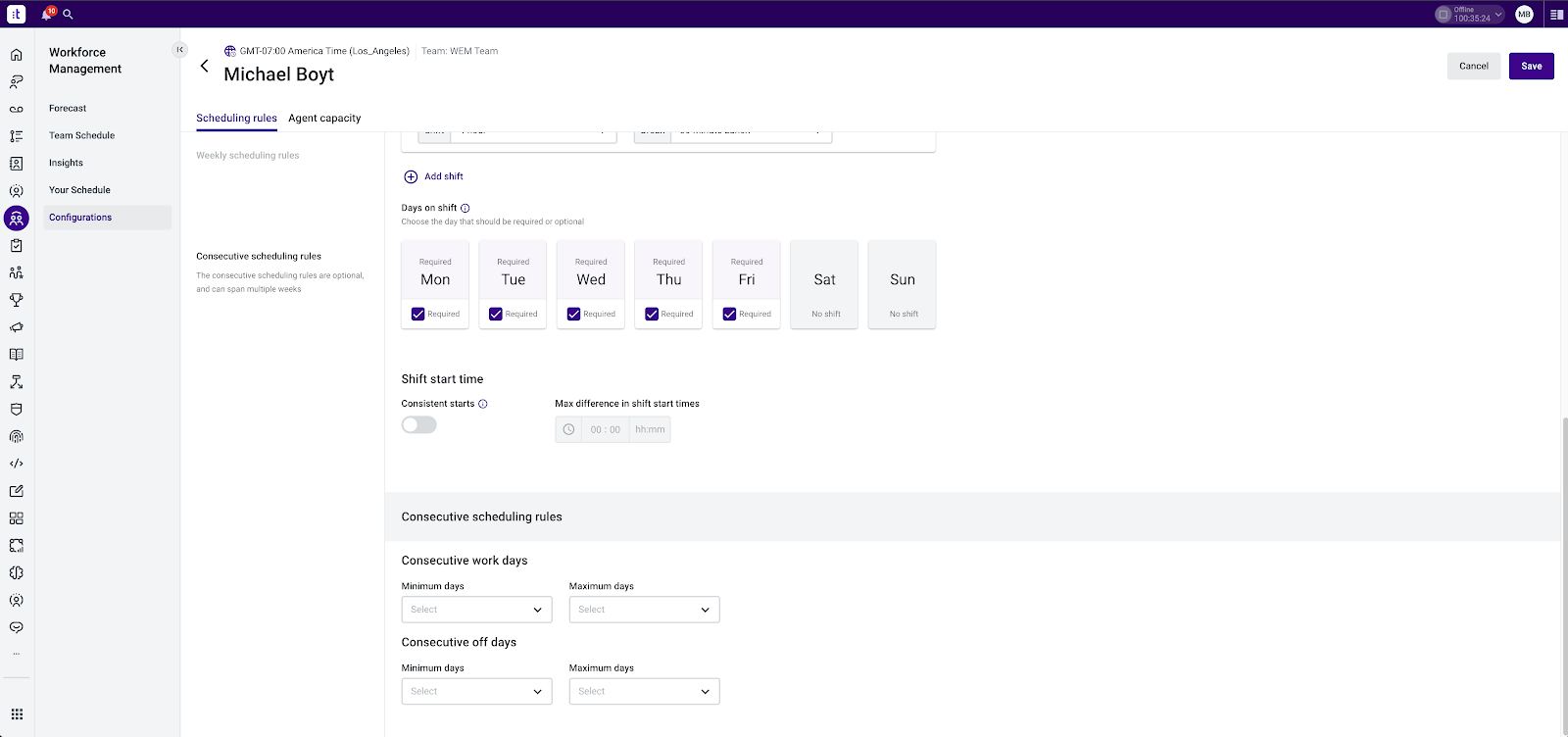Open the notifications bell icon

pyautogui.click(x=46, y=15)
